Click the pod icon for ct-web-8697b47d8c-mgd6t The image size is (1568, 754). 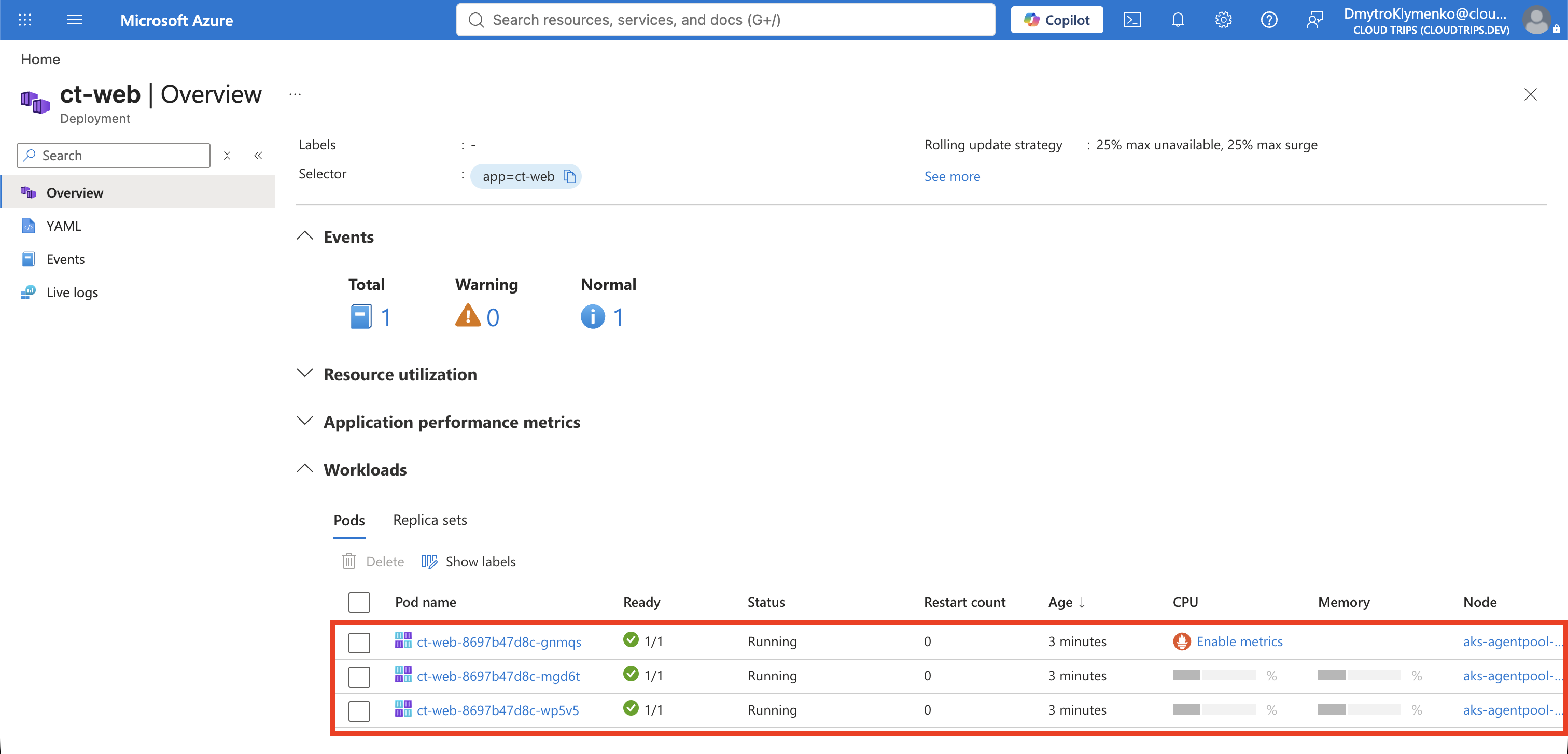(403, 674)
